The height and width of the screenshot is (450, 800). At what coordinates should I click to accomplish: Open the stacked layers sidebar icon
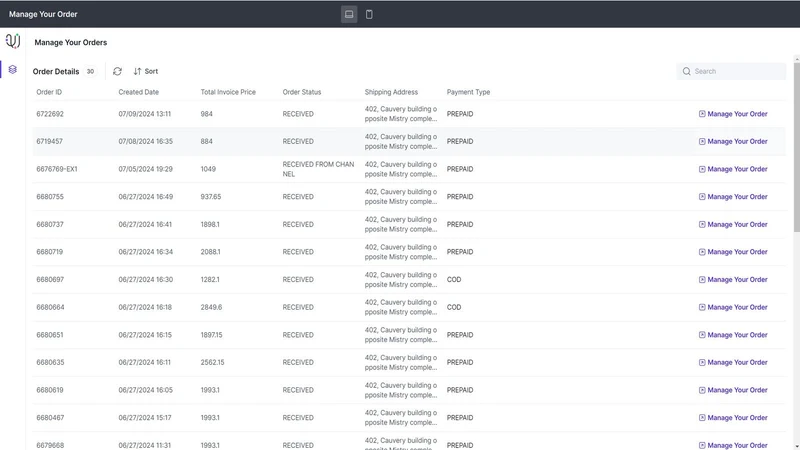tap(13, 69)
